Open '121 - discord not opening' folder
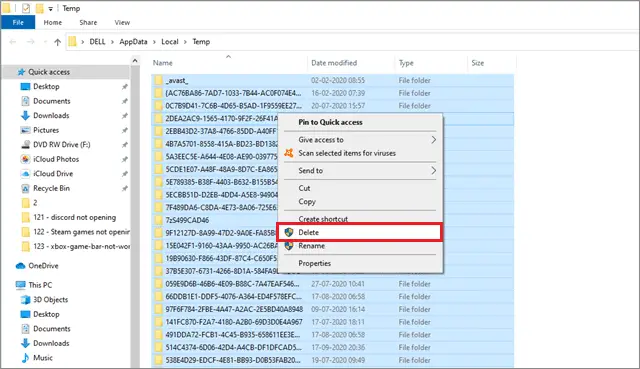The width and height of the screenshot is (640, 369). tap(74, 218)
